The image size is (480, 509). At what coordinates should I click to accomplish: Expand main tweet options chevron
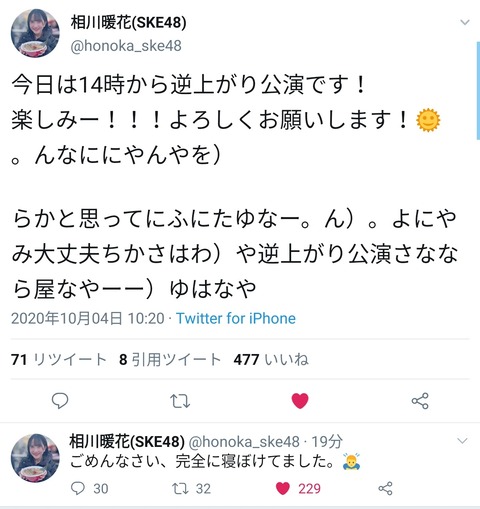pos(465,23)
